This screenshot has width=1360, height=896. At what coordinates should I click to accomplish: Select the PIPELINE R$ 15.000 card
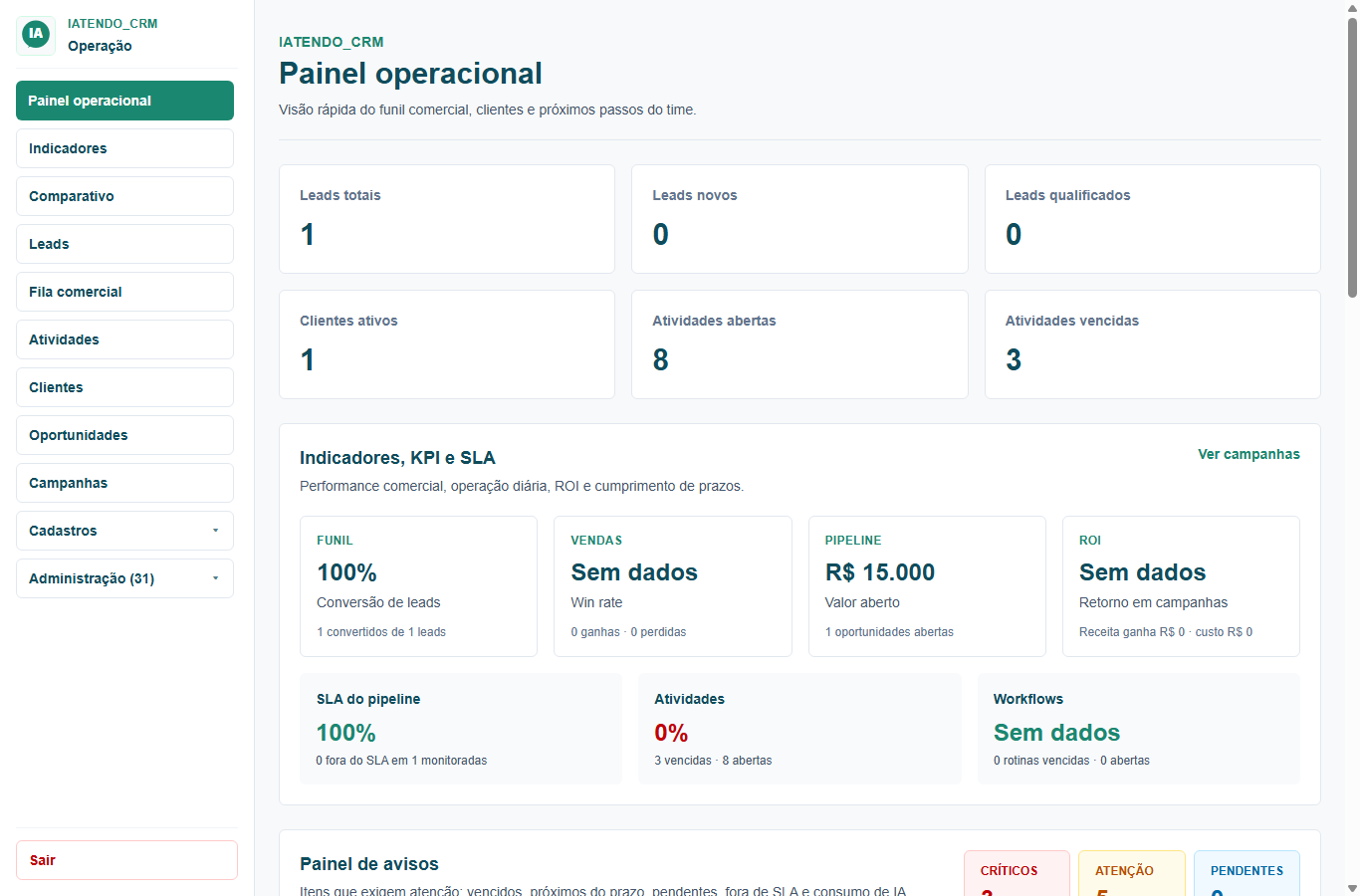tap(927, 586)
